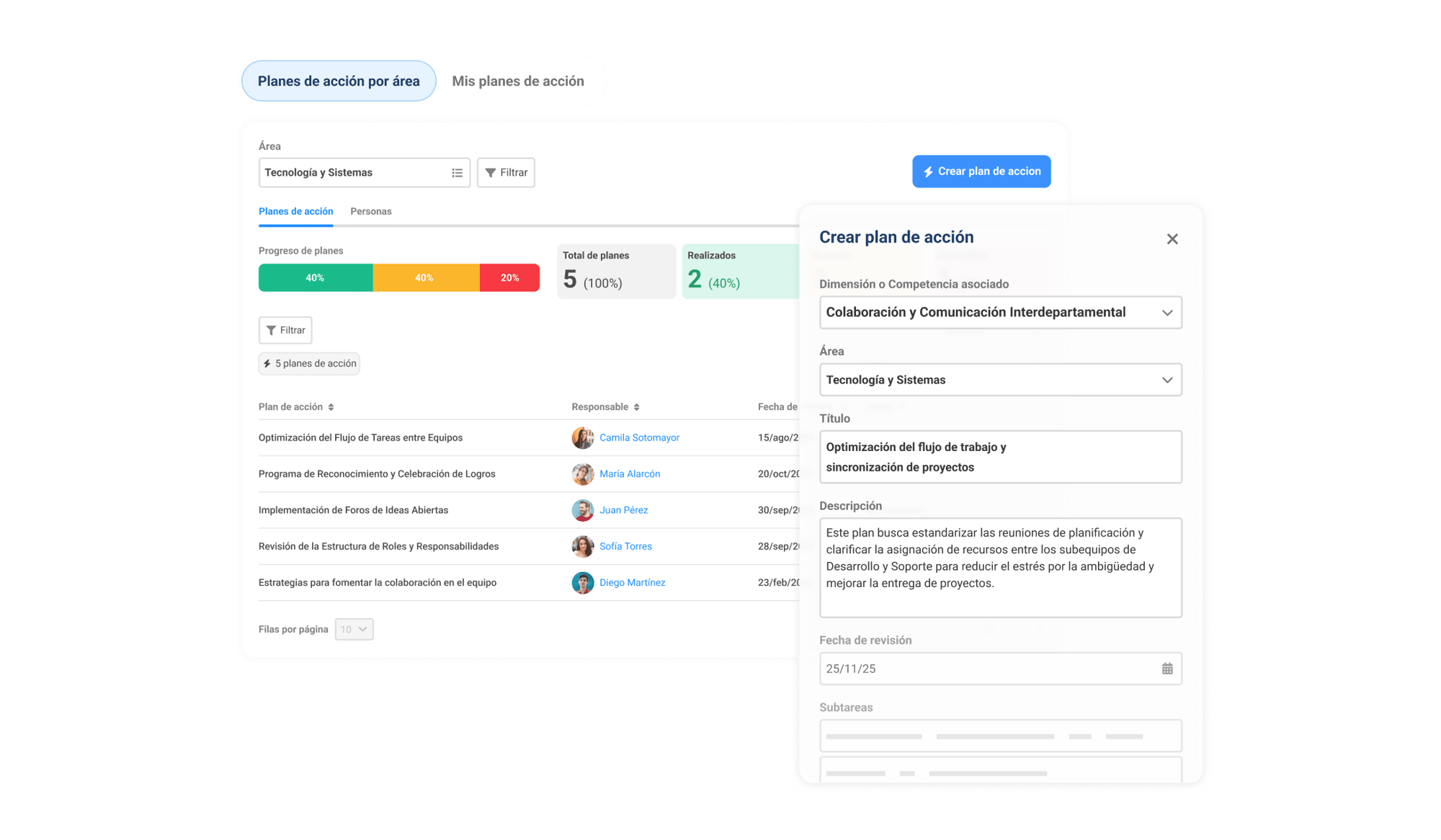Image resolution: width=1441 pixels, height=840 pixels.
Task: Open Filas por página dropdown
Action: (354, 629)
